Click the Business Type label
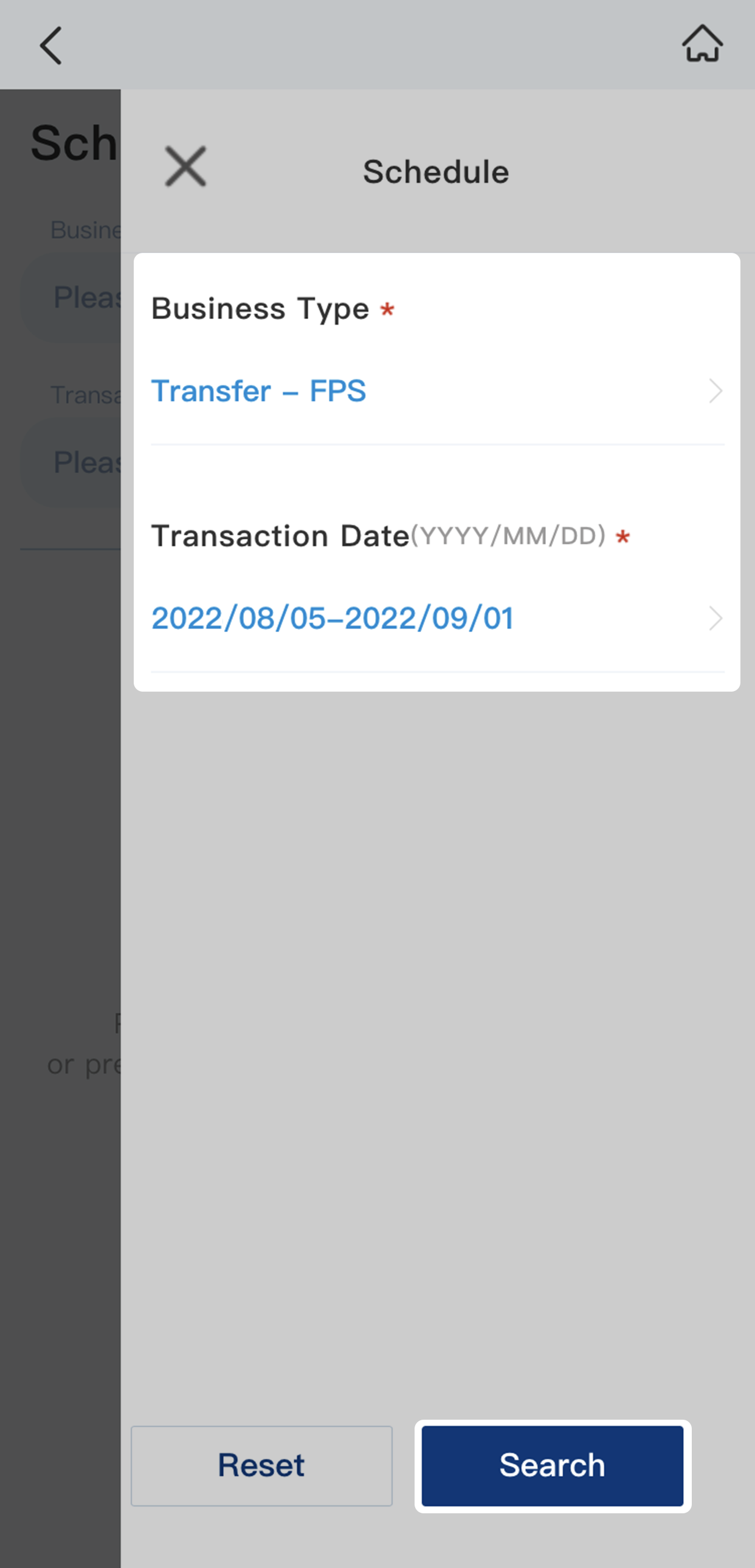The height and width of the screenshot is (1568, 755). click(x=260, y=309)
